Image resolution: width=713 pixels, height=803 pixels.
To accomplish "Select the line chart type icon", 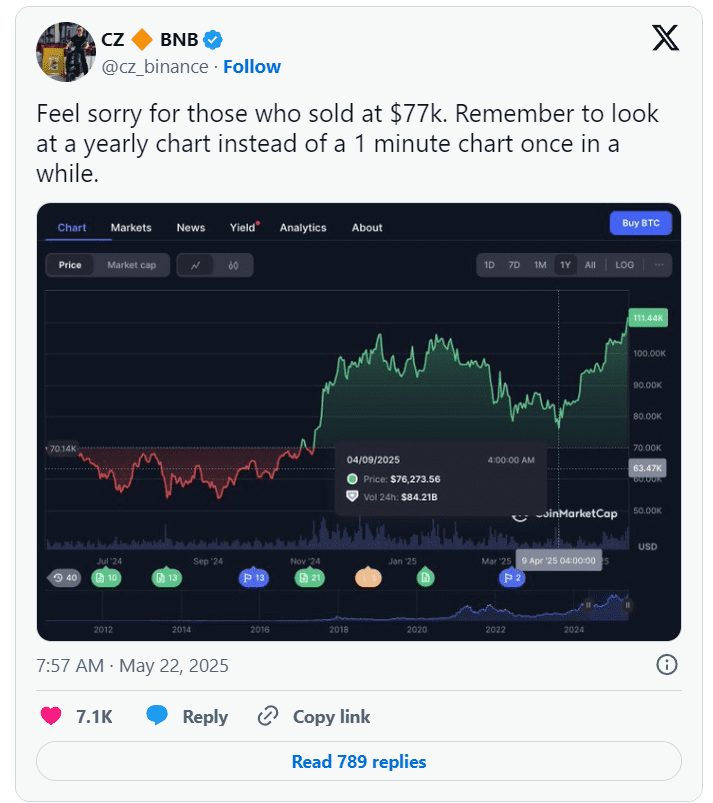I will coord(195,265).
